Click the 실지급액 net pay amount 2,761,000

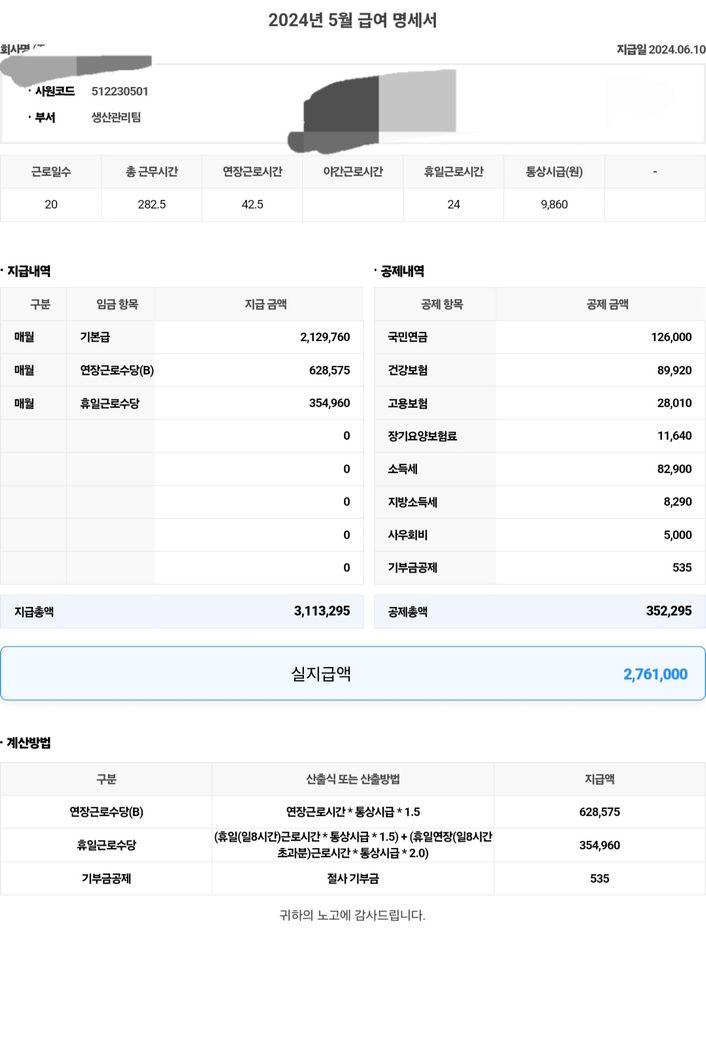pyautogui.click(x=655, y=674)
